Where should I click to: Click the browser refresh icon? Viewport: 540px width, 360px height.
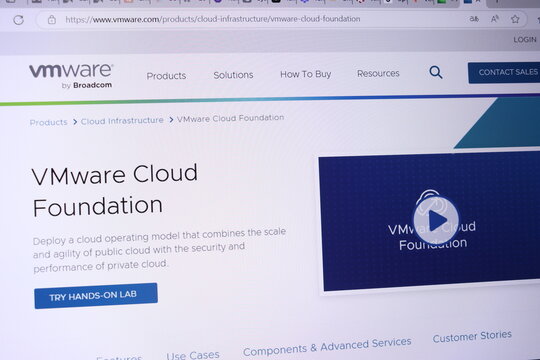point(18,20)
